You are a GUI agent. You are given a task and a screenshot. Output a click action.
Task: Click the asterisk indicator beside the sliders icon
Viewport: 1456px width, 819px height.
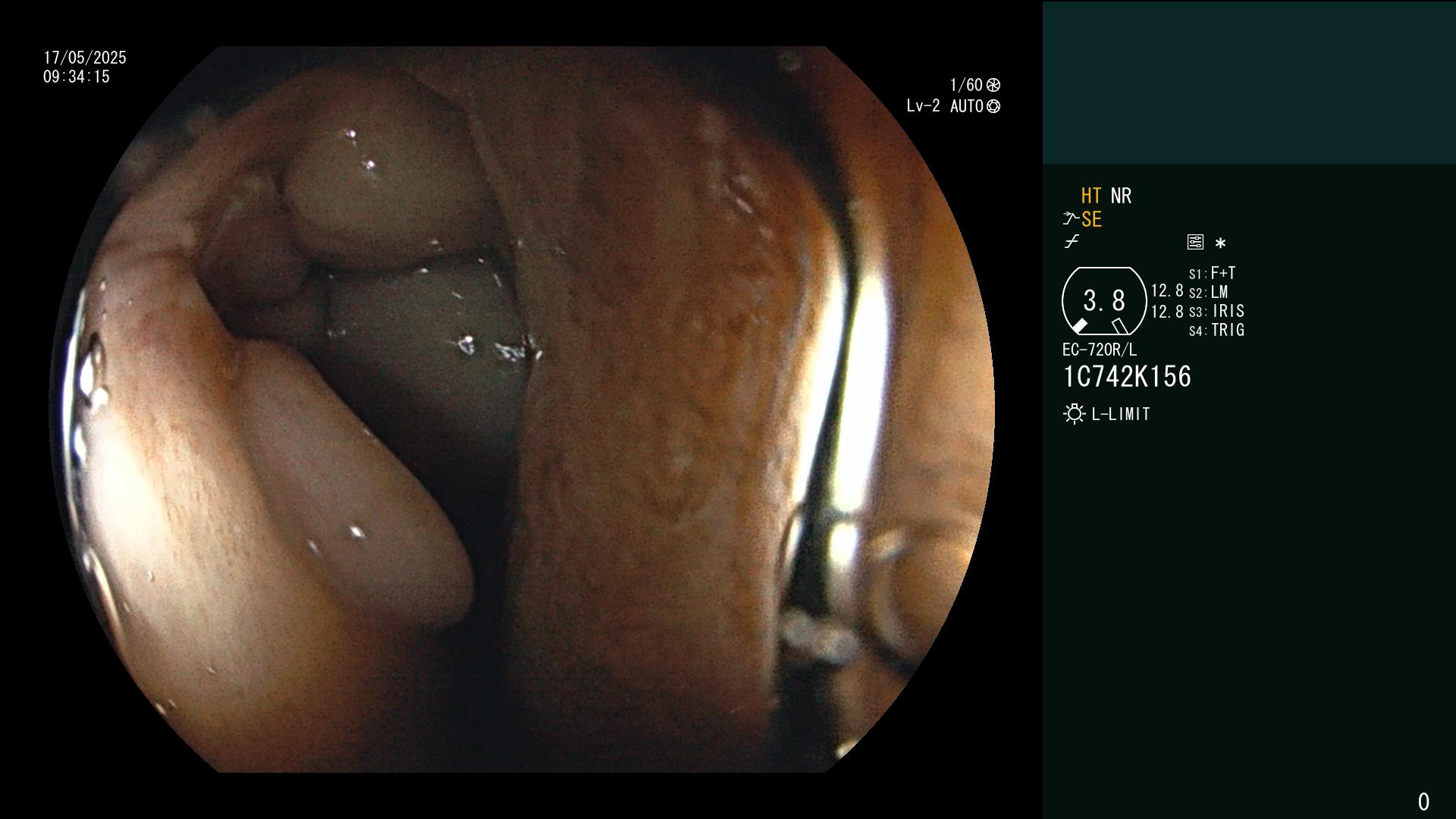click(1220, 243)
